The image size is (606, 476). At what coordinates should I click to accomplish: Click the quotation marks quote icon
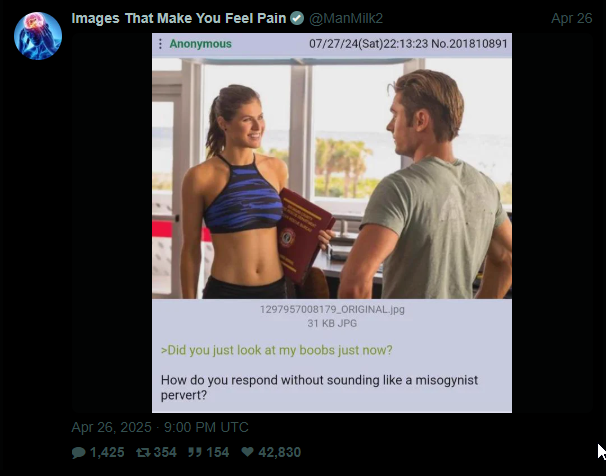194,452
